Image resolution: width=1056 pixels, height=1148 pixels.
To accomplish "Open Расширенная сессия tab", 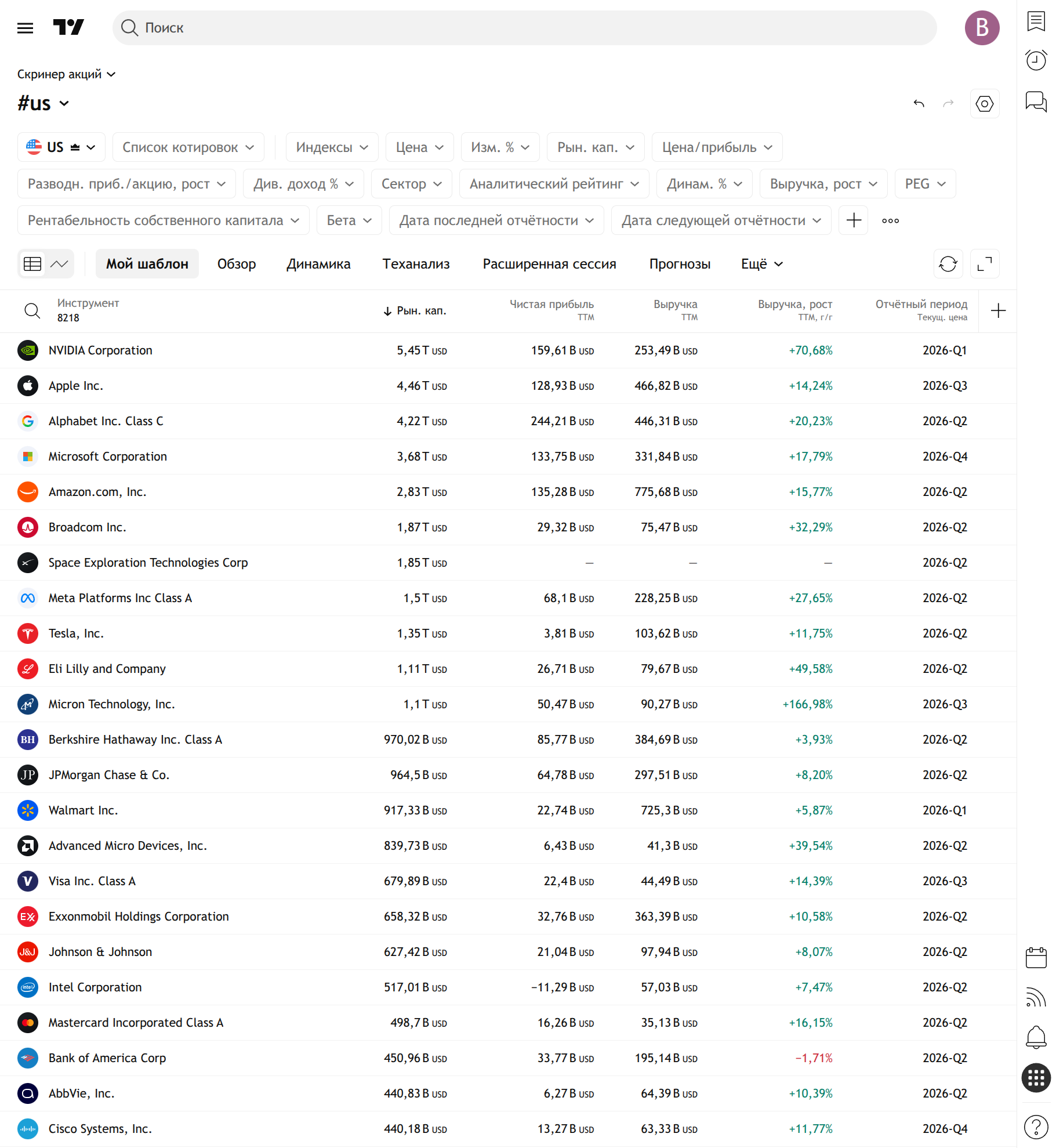I will point(549,264).
